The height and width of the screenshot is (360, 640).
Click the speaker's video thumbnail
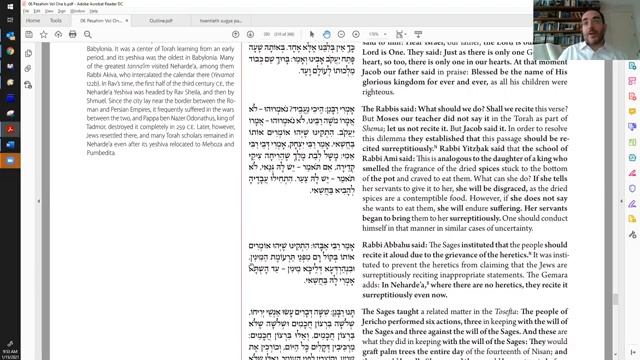[x=587, y=30]
